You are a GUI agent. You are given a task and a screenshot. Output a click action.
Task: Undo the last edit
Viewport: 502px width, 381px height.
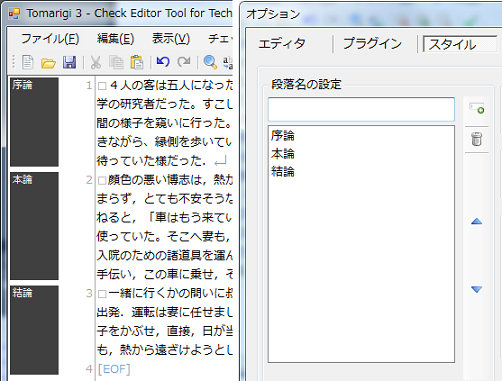(x=163, y=62)
